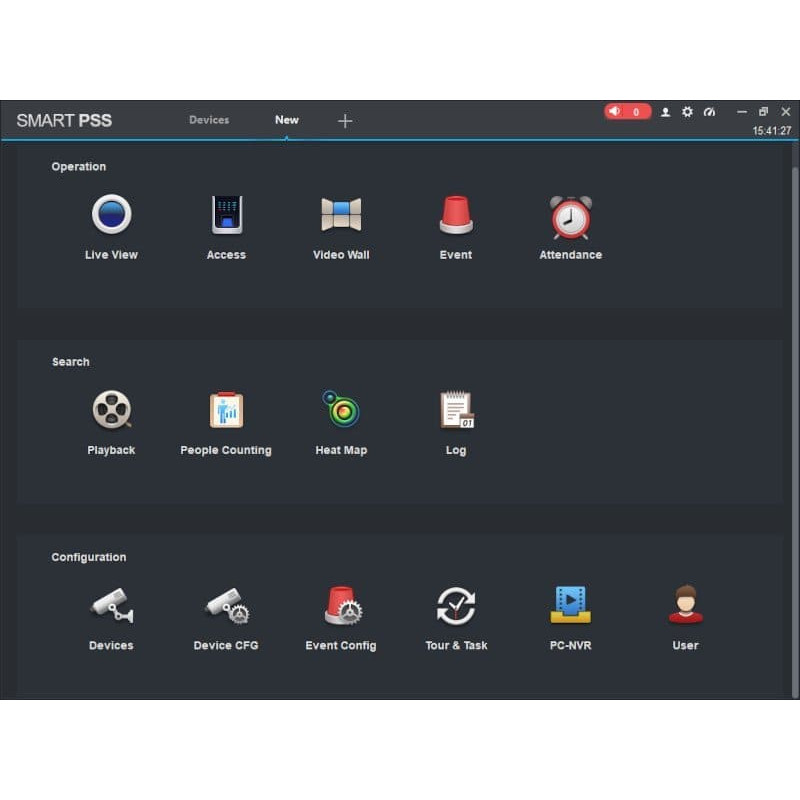Open Event Config settings icon

(341, 605)
